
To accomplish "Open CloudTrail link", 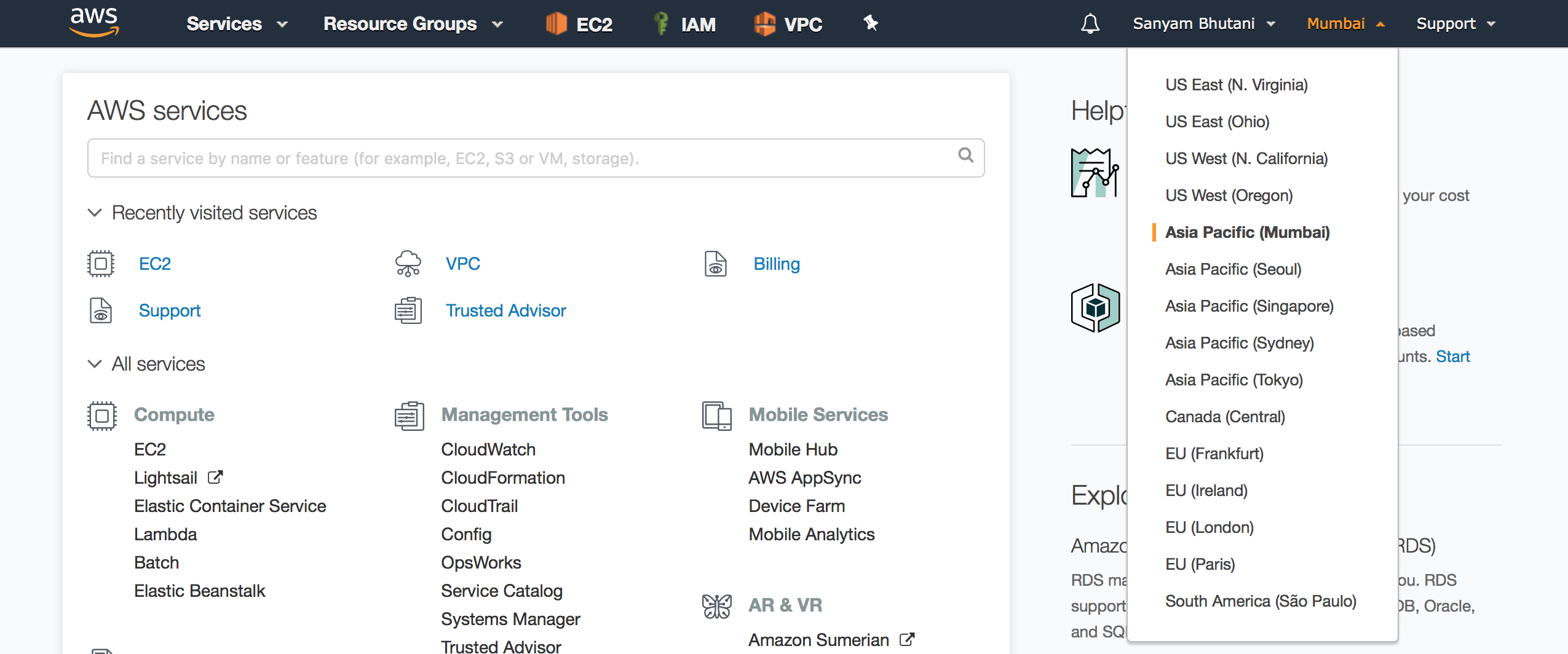I will pyautogui.click(x=480, y=506).
